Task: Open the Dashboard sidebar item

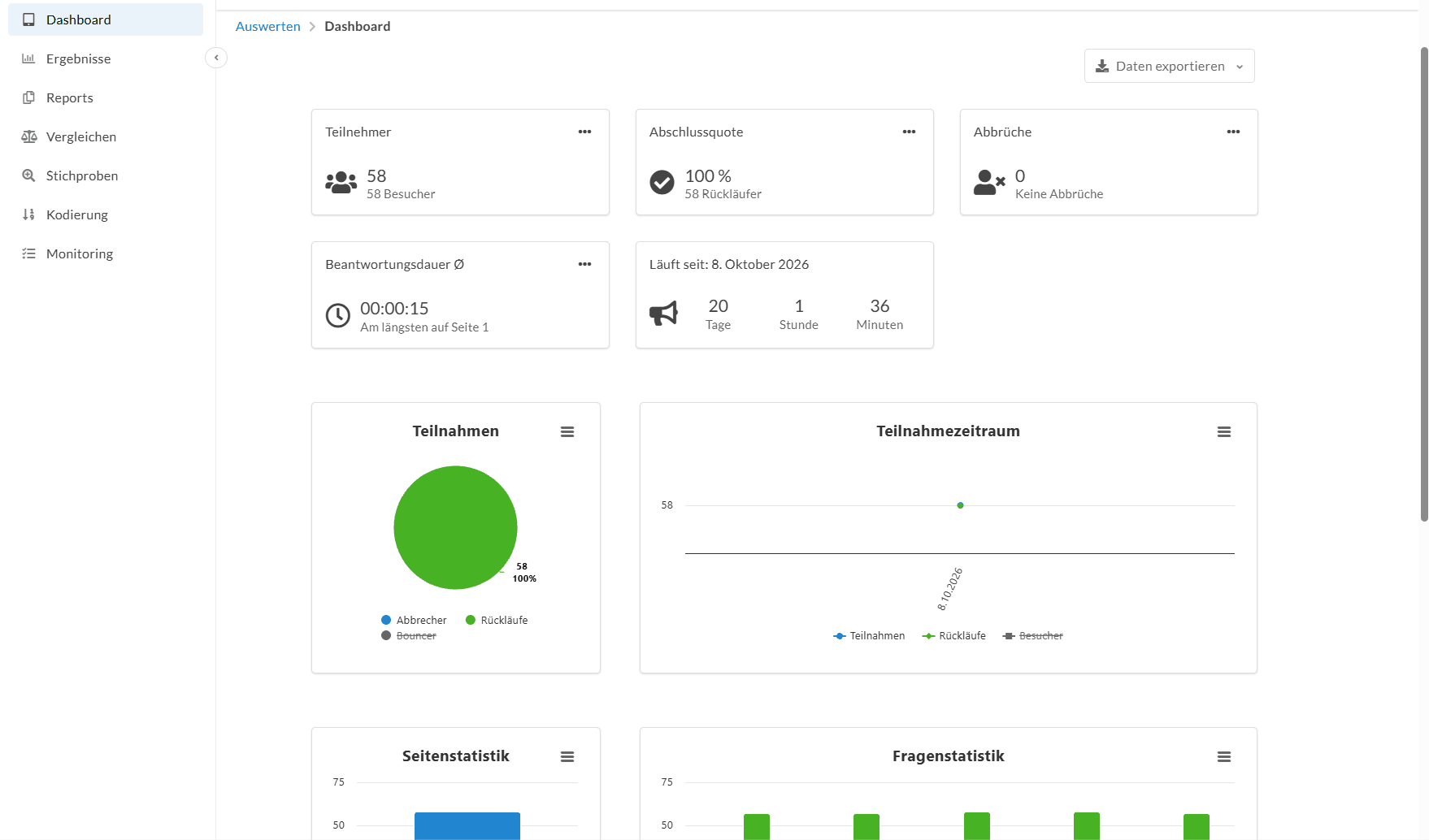Action: click(x=106, y=19)
